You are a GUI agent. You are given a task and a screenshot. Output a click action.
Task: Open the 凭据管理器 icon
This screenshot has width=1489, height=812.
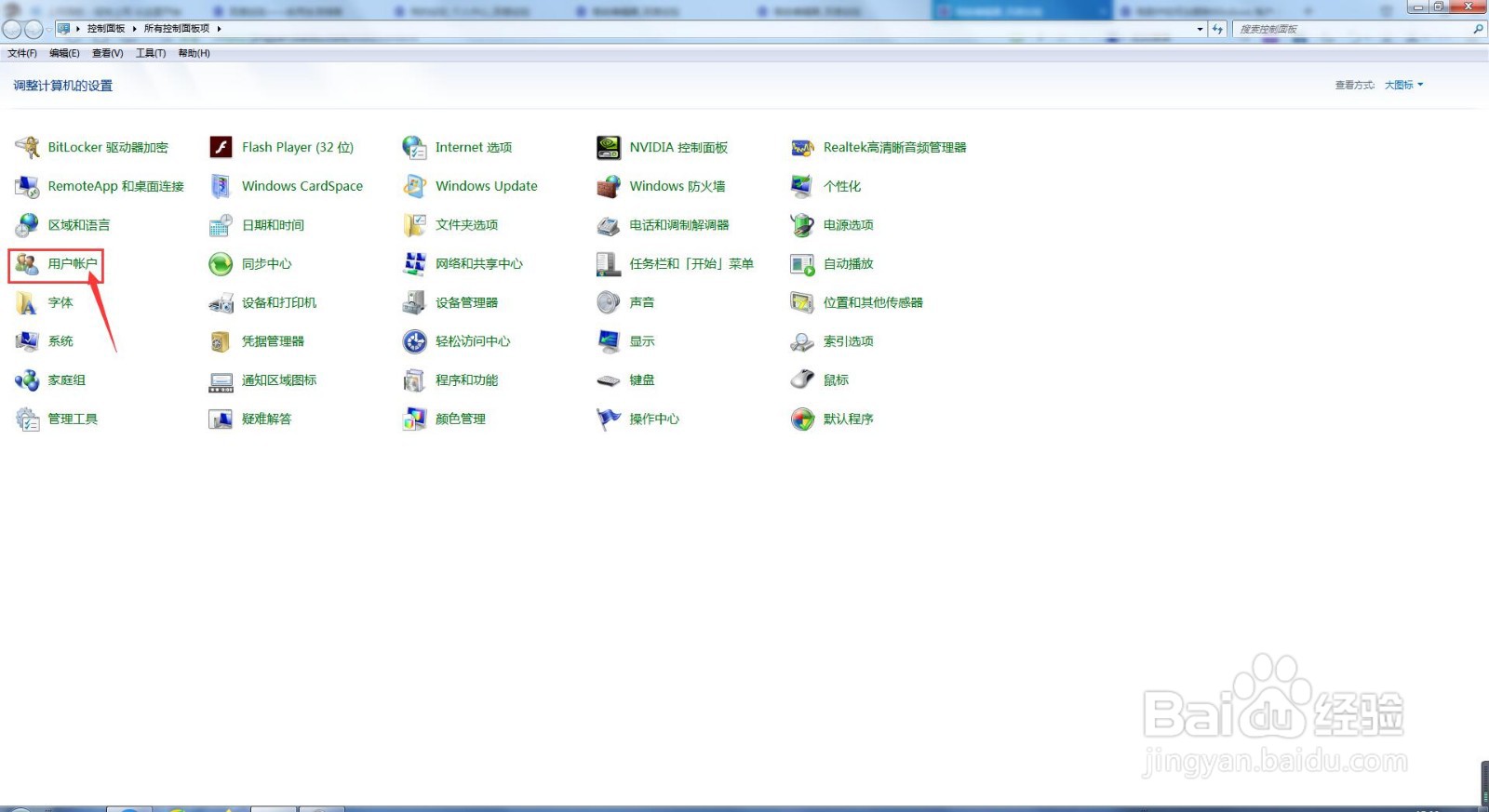[221, 341]
